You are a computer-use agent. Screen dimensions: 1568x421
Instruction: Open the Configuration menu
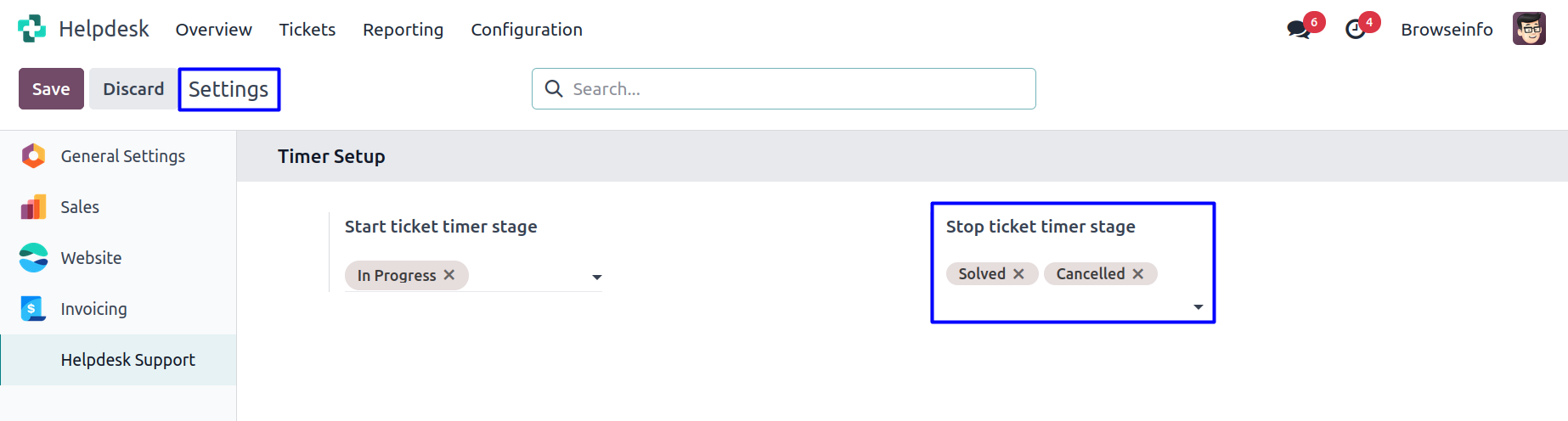pyautogui.click(x=527, y=30)
